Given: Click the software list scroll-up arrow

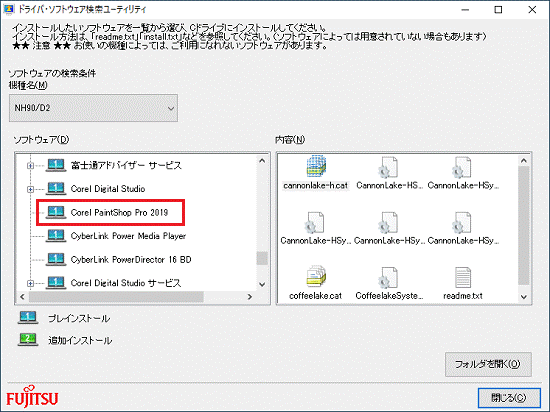Looking at the screenshot, I should point(262,161).
